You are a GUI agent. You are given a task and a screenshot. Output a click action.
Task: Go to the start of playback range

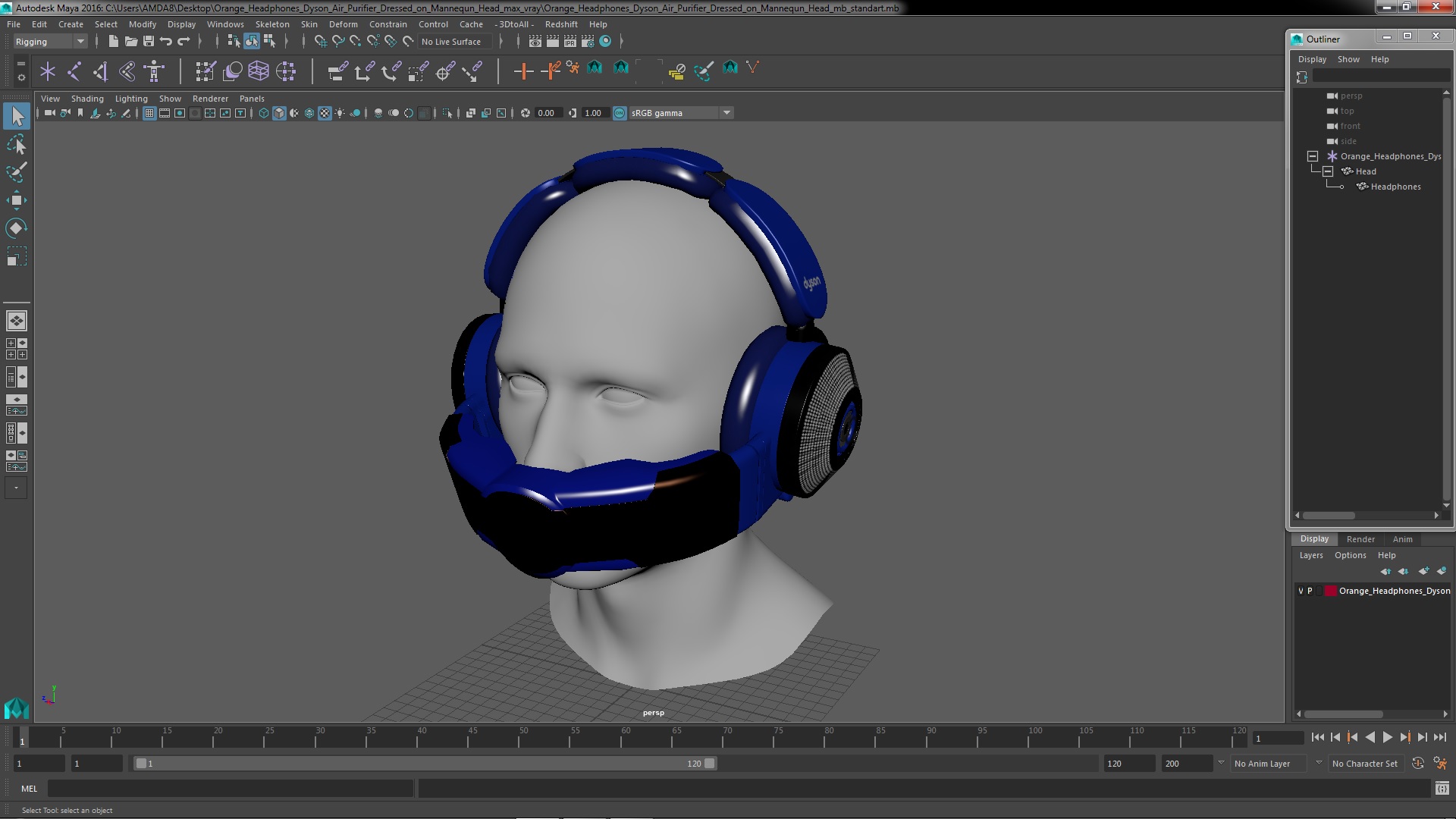1317,737
